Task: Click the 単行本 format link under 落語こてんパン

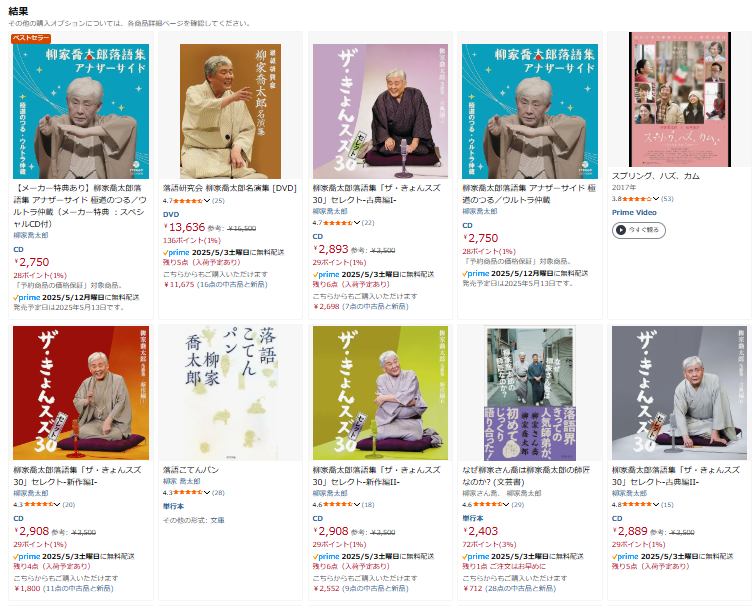Action: click(x=173, y=506)
